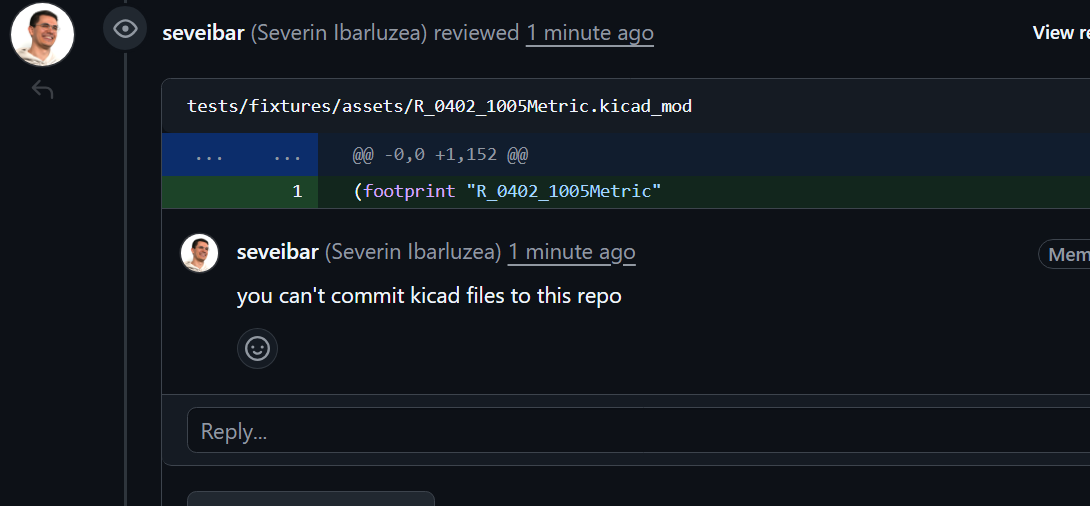
Task: Click the large seveibar profile avatar
Action: point(43,34)
